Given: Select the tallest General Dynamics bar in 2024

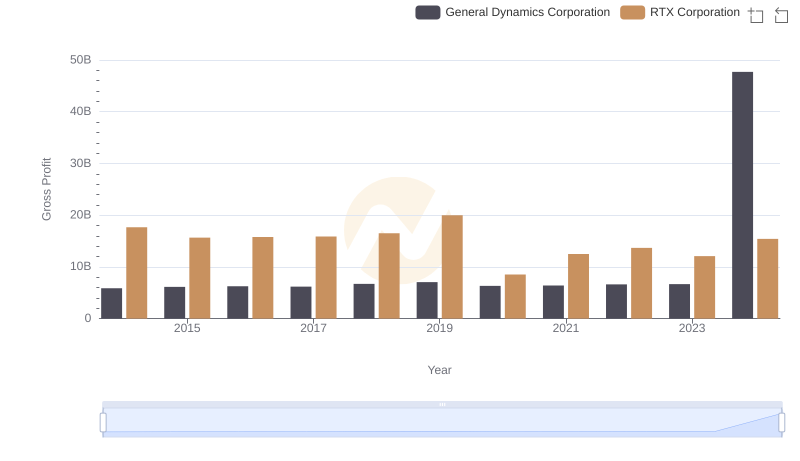Looking at the screenshot, I should click(742, 195).
